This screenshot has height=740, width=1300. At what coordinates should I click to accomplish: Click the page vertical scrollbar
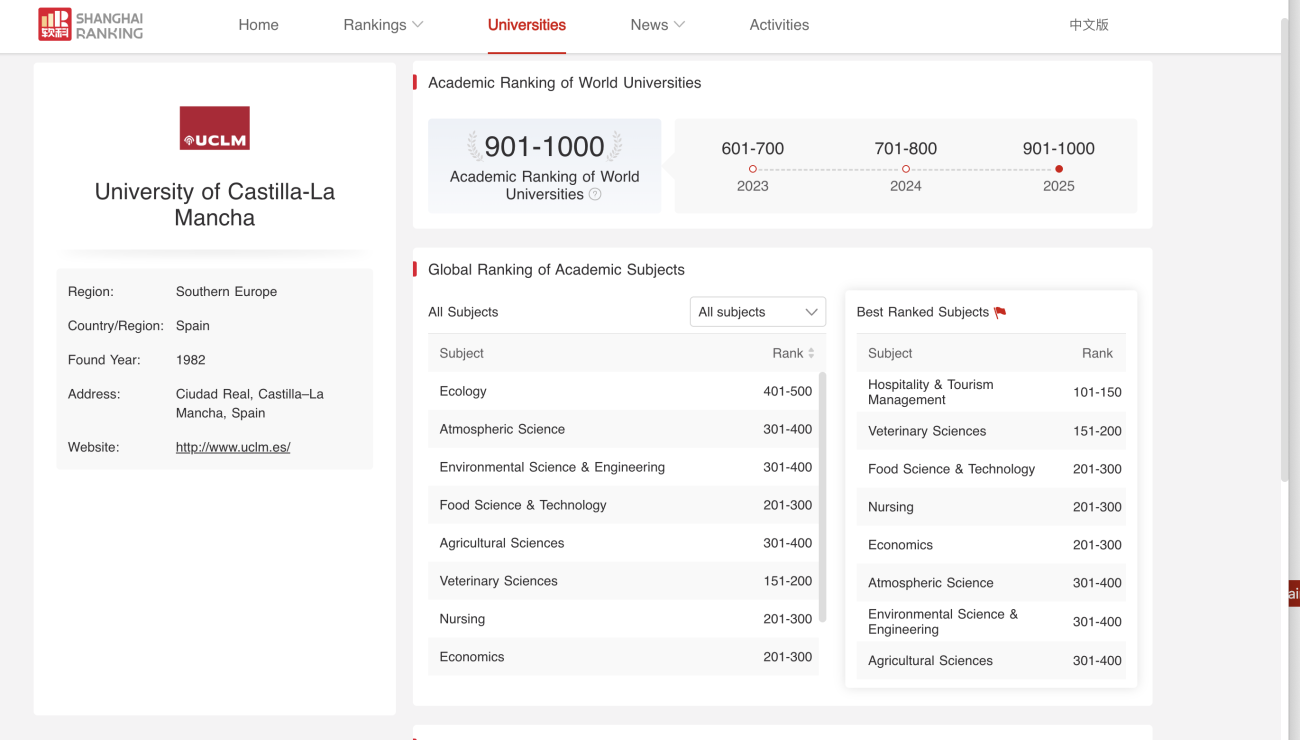tap(1285, 250)
